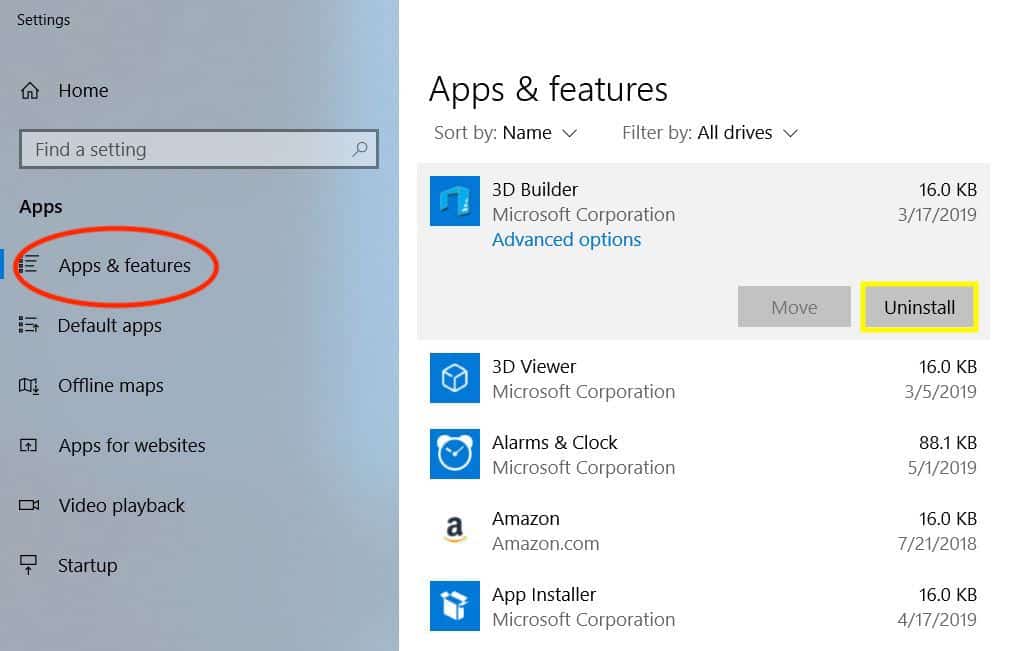The height and width of the screenshot is (651, 1019).
Task: Select the Amazon entry in the app list
Action: click(x=702, y=531)
